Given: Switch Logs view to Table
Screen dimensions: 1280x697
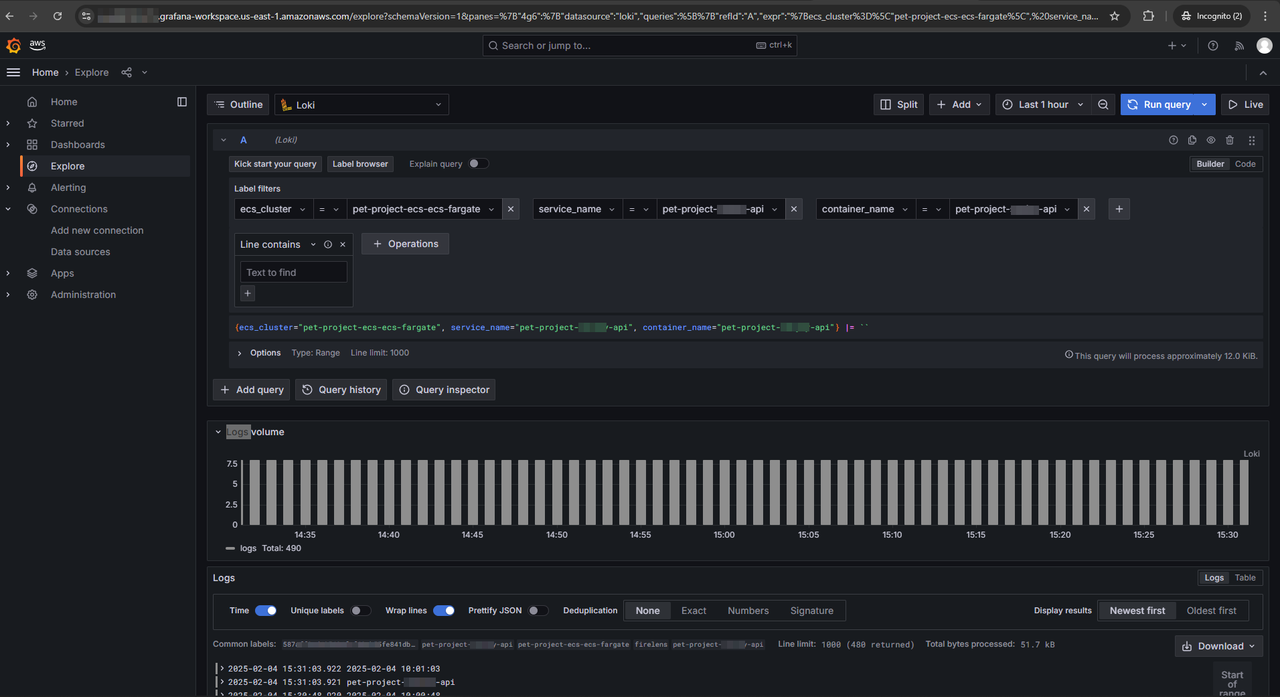Looking at the screenshot, I should [x=1245, y=578].
